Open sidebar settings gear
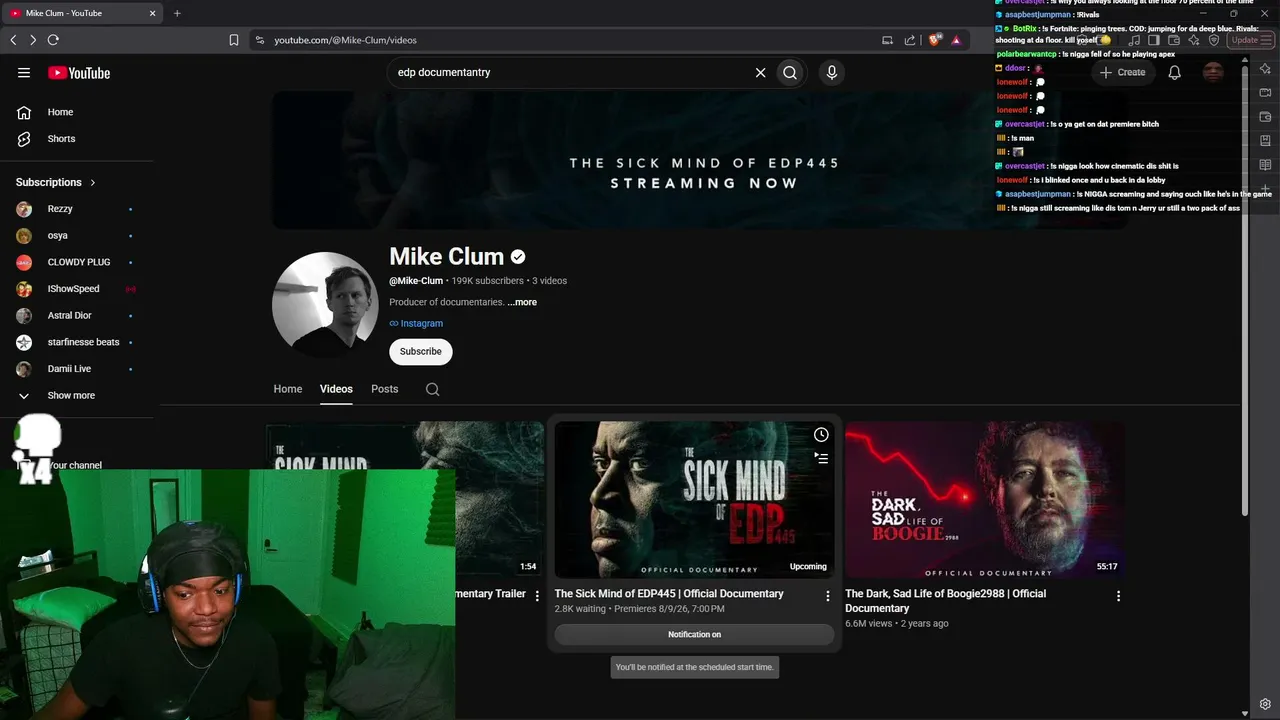This screenshot has width=1280, height=720. click(1265, 704)
